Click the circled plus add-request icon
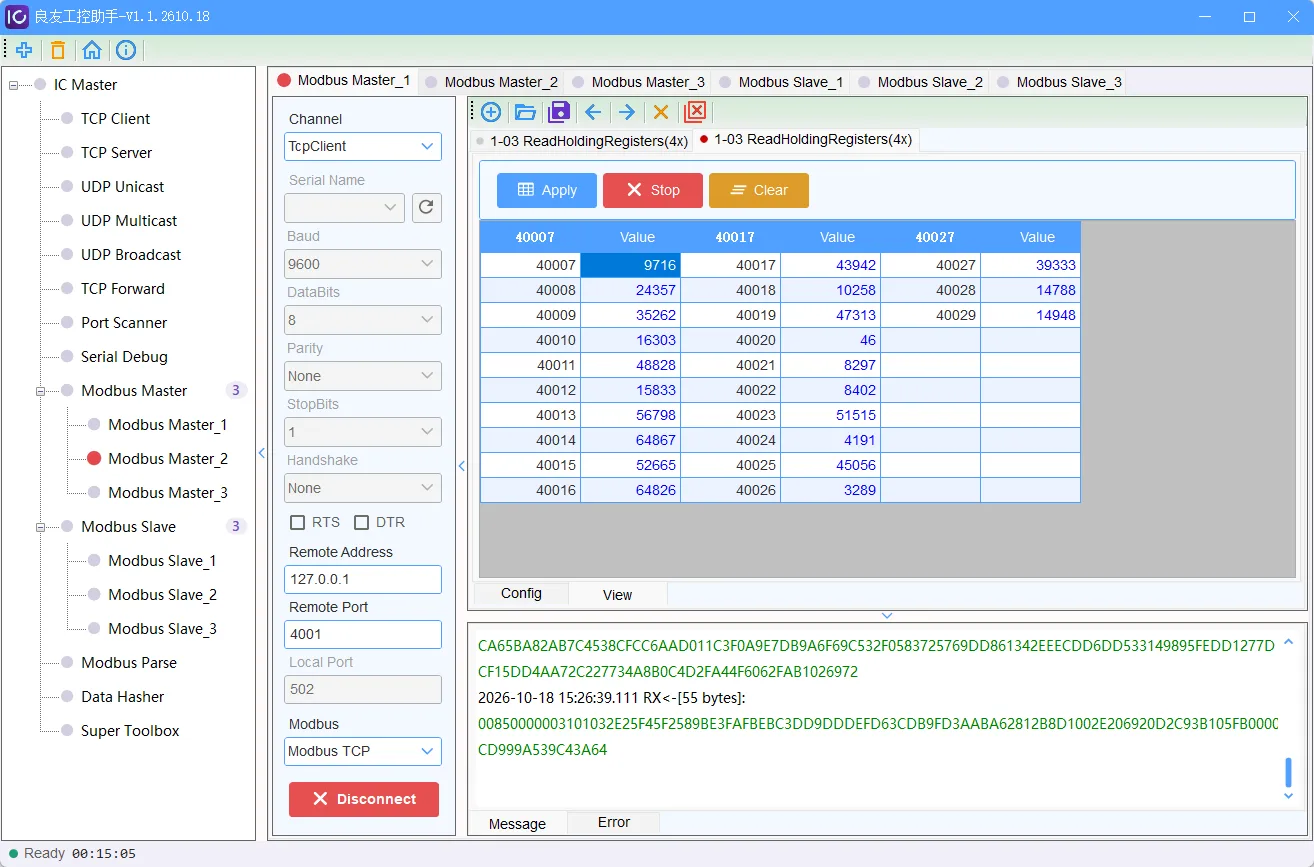Viewport: 1314px width, 867px height. [491, 112]
